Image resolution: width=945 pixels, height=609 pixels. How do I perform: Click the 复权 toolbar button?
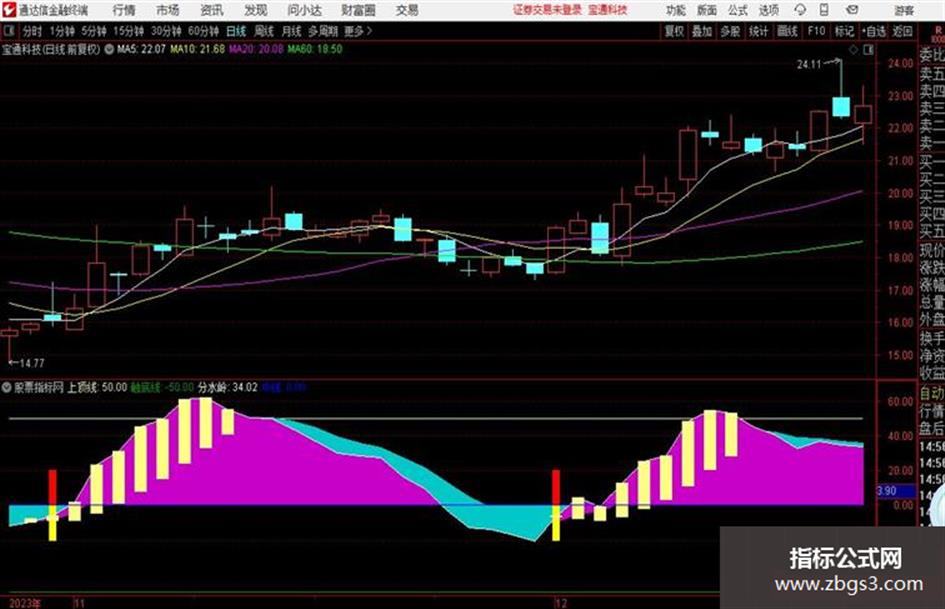pos(674,31)
